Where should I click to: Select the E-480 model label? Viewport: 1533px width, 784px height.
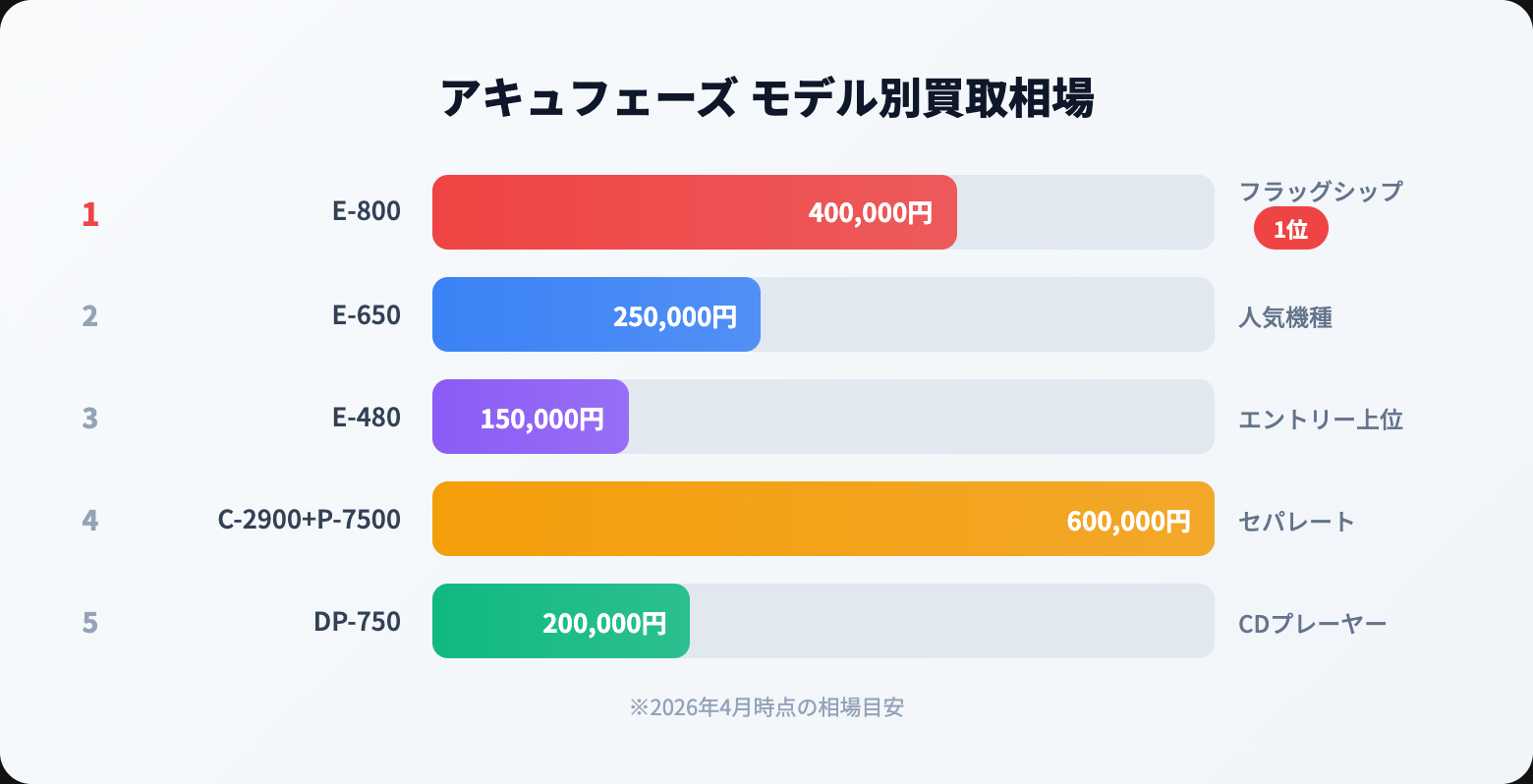(367, 418)
